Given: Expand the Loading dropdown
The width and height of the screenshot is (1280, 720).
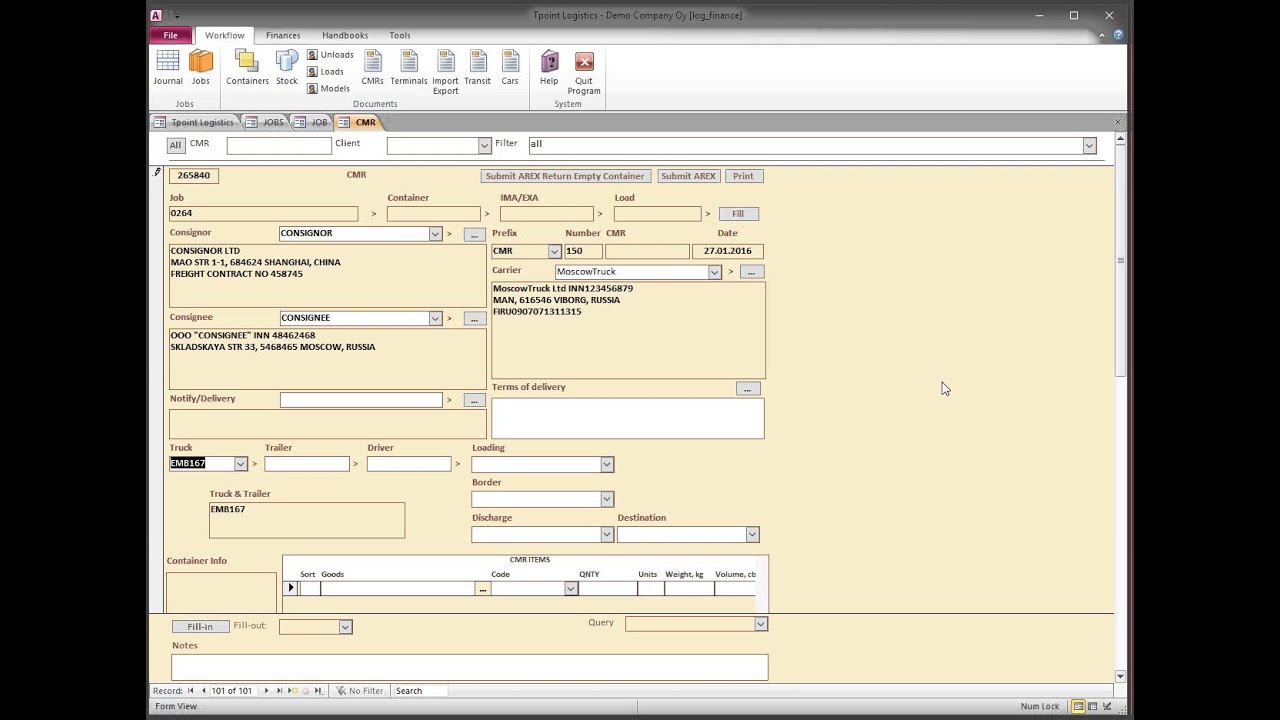Looking at the screenshot, I should (606, 465).
